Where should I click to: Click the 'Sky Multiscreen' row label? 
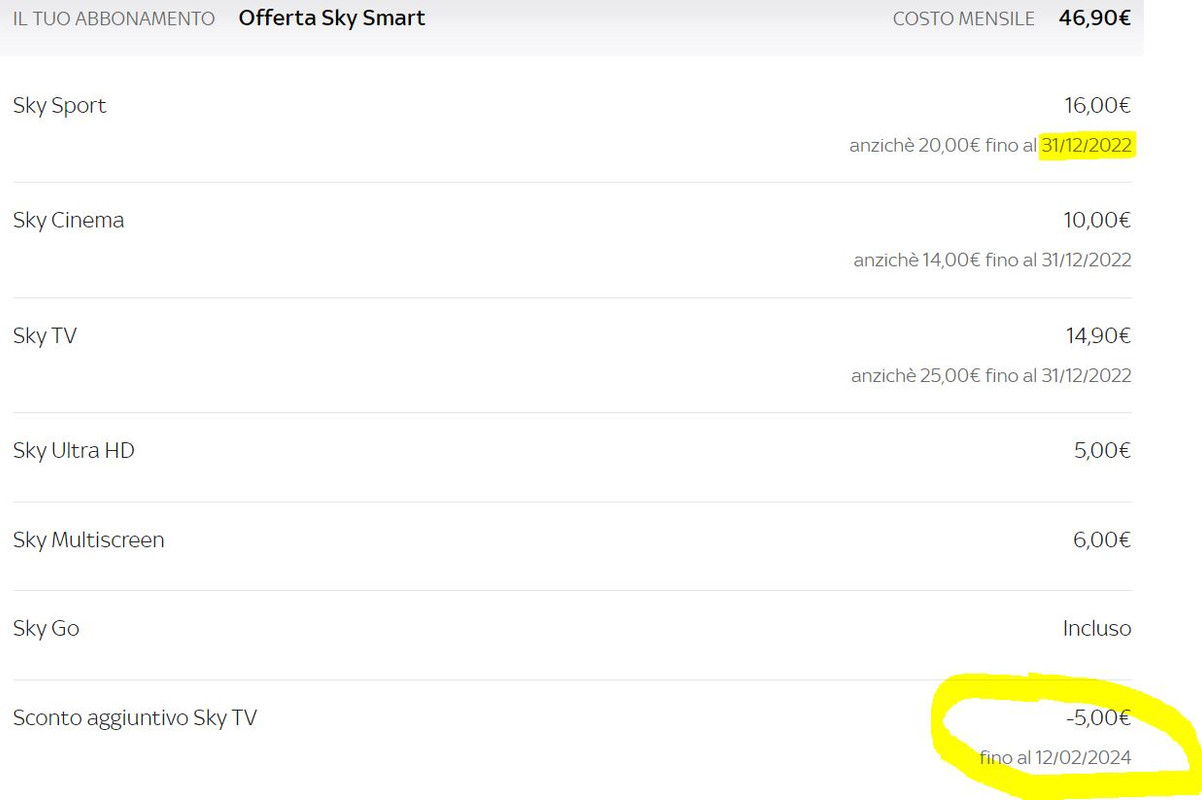coord(89,540)
